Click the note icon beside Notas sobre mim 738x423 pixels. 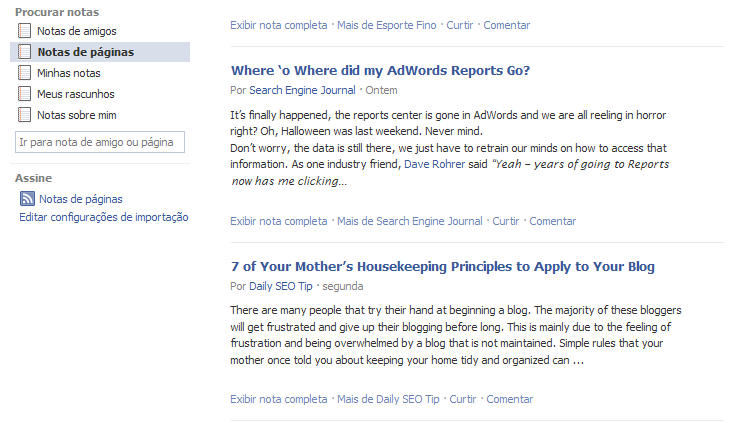(25, 115)
